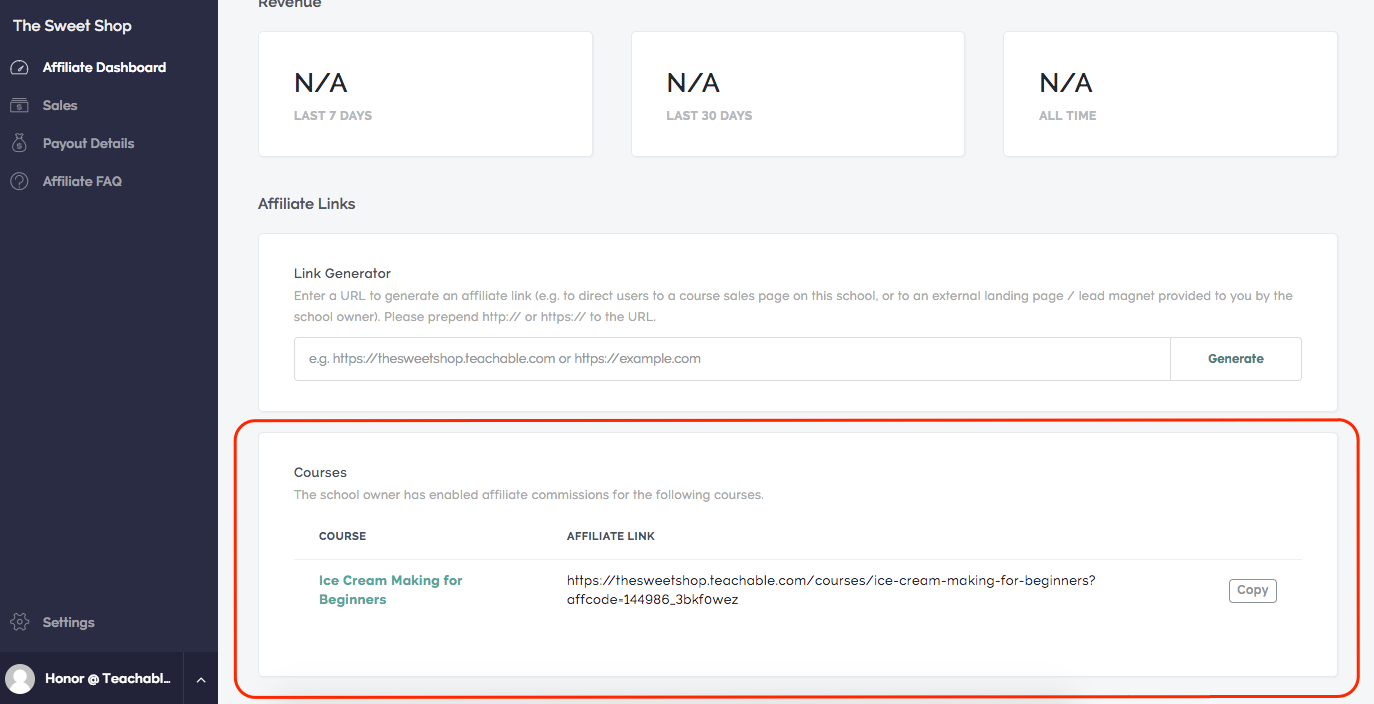Open the Affiliate FAQ page
The width and height of the screenshot is (1374, 704).
click(82, 181)
